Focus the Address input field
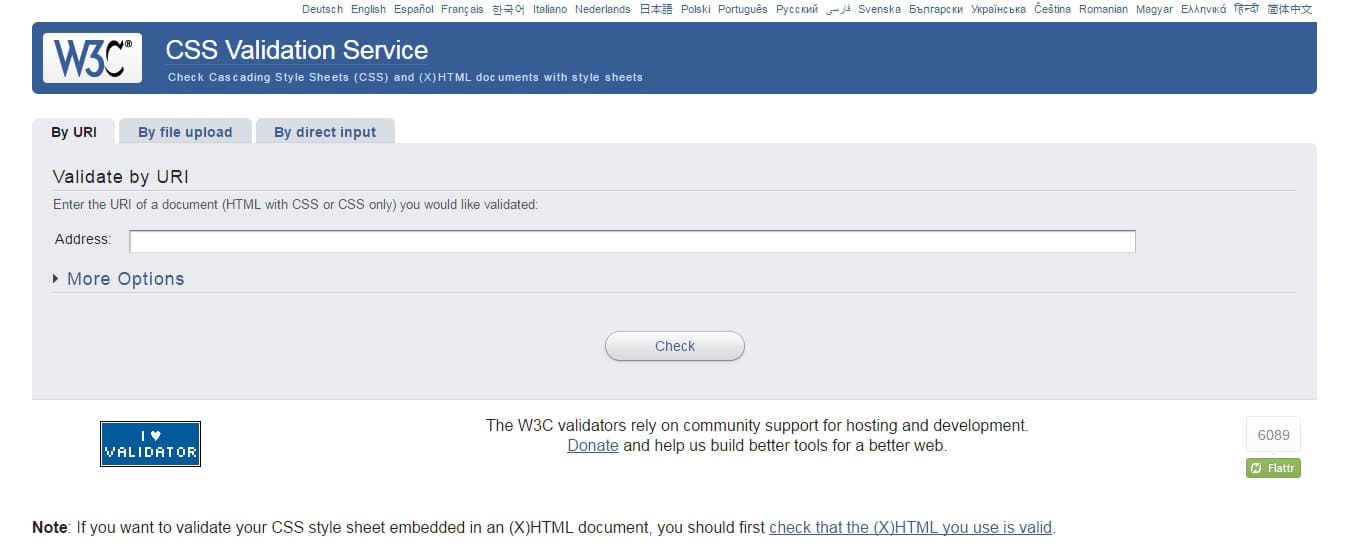The image size is (1345, 547). pos(632,241)
